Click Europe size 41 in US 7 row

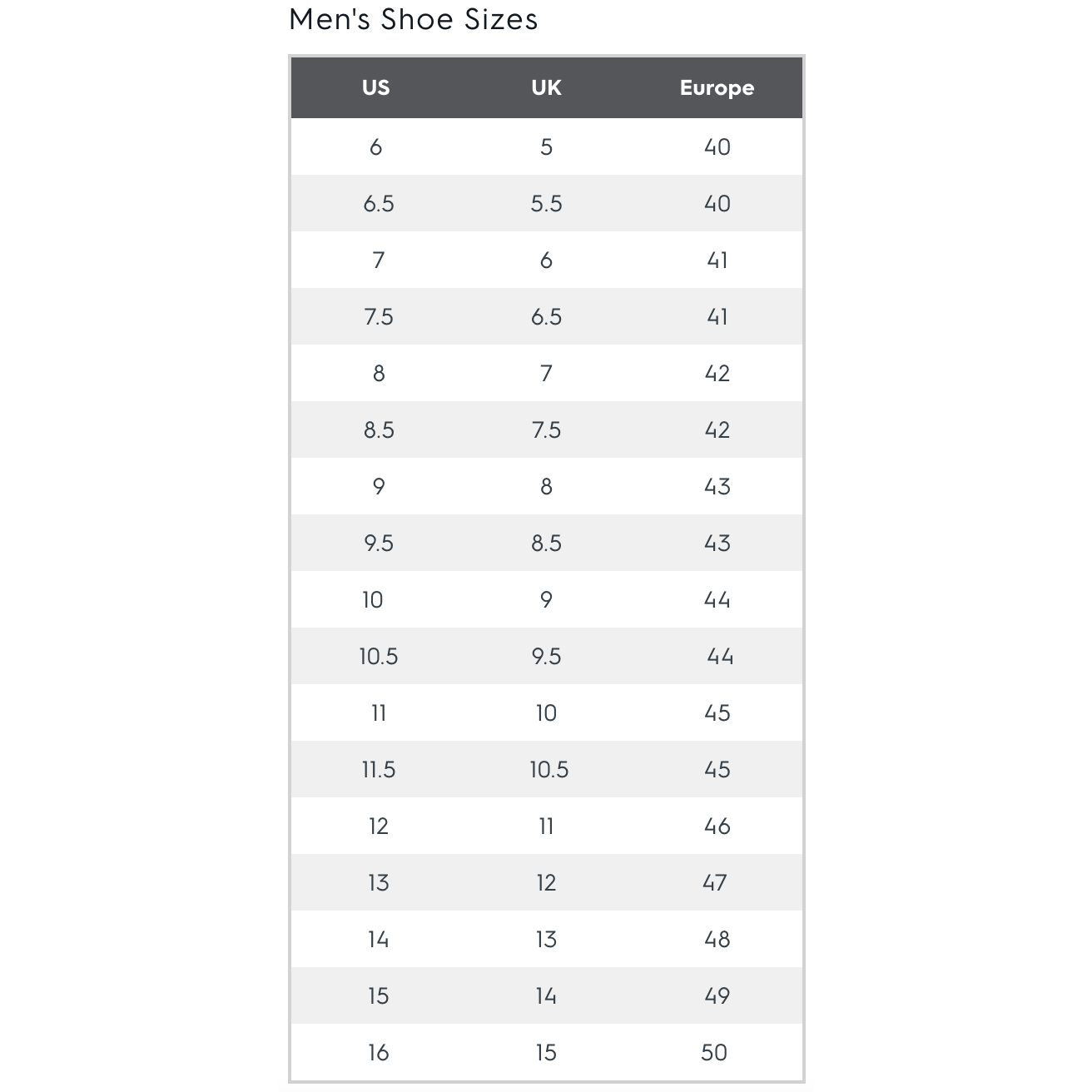(717, 261)
